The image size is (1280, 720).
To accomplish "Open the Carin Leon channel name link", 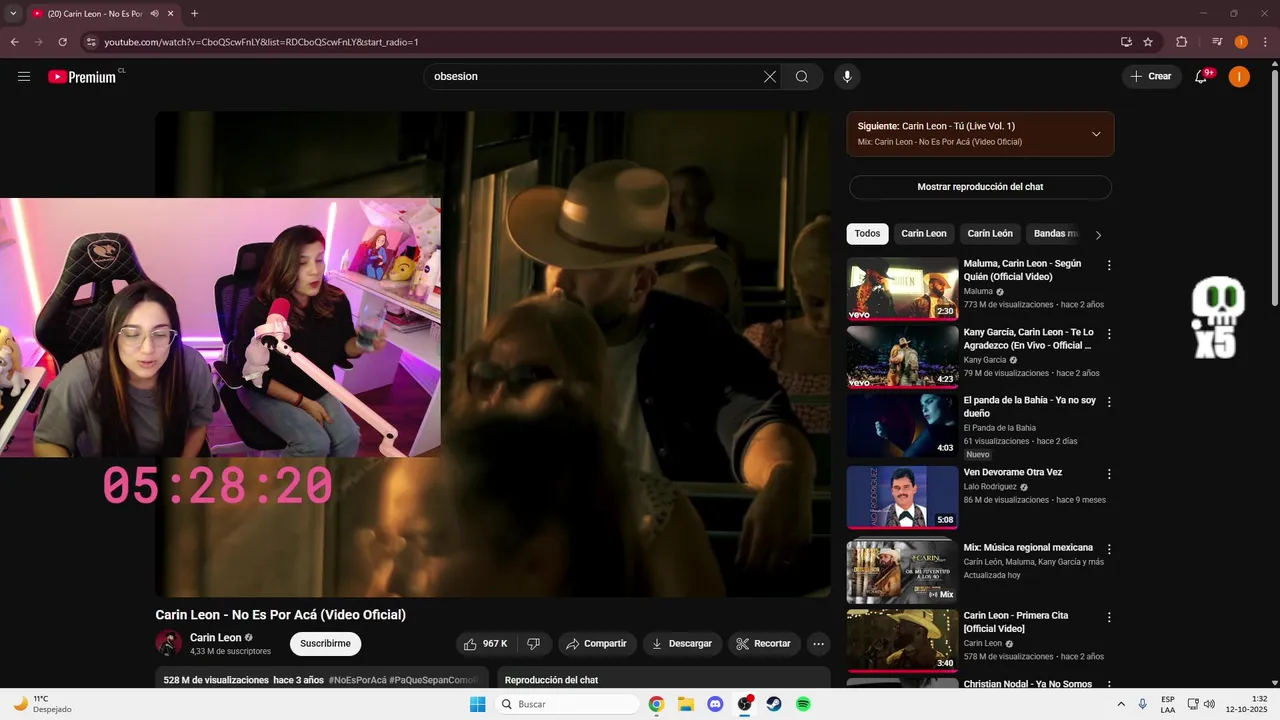I will (x=216, y=638).
